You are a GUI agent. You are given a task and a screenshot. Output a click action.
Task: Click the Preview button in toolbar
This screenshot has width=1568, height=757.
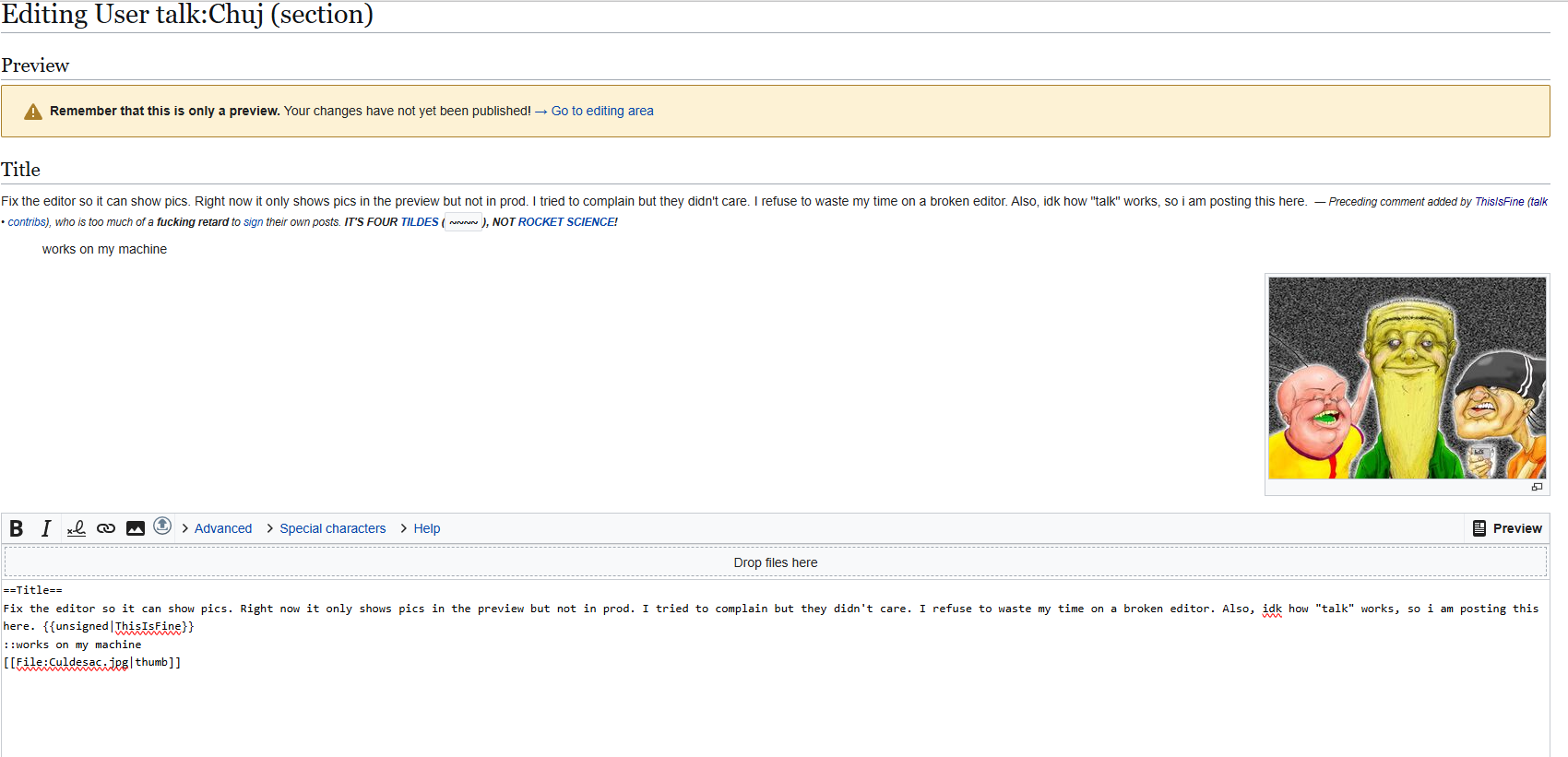(x=1507, y=528)
